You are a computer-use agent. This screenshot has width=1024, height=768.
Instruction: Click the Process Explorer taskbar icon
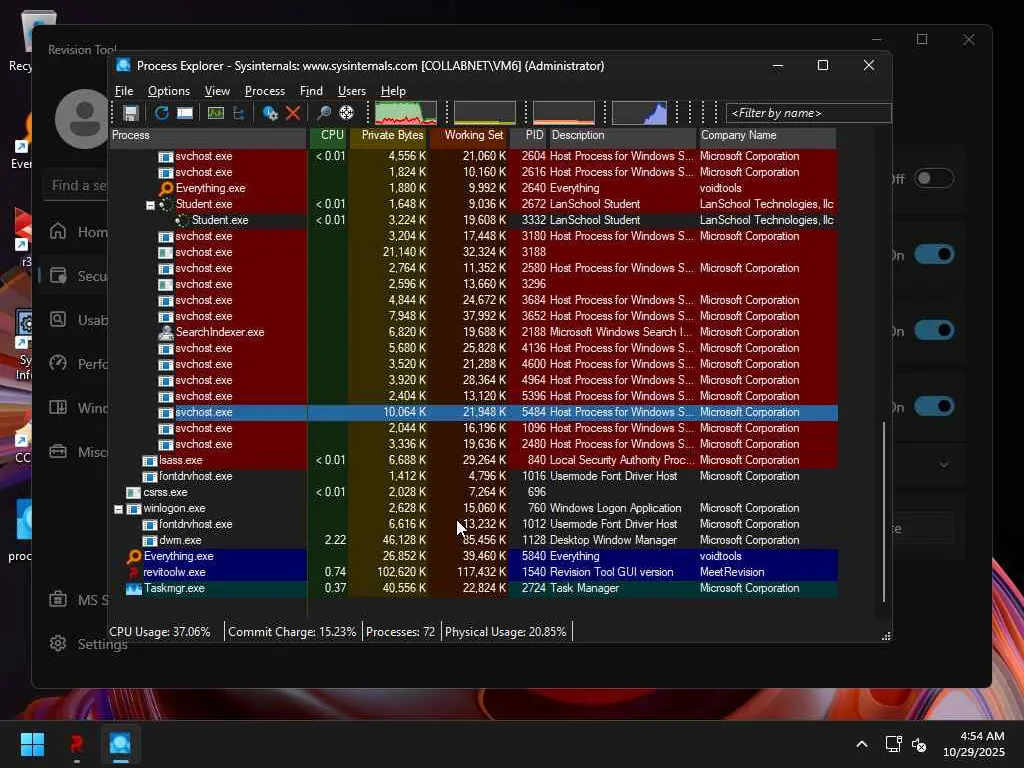pos(120,744)
